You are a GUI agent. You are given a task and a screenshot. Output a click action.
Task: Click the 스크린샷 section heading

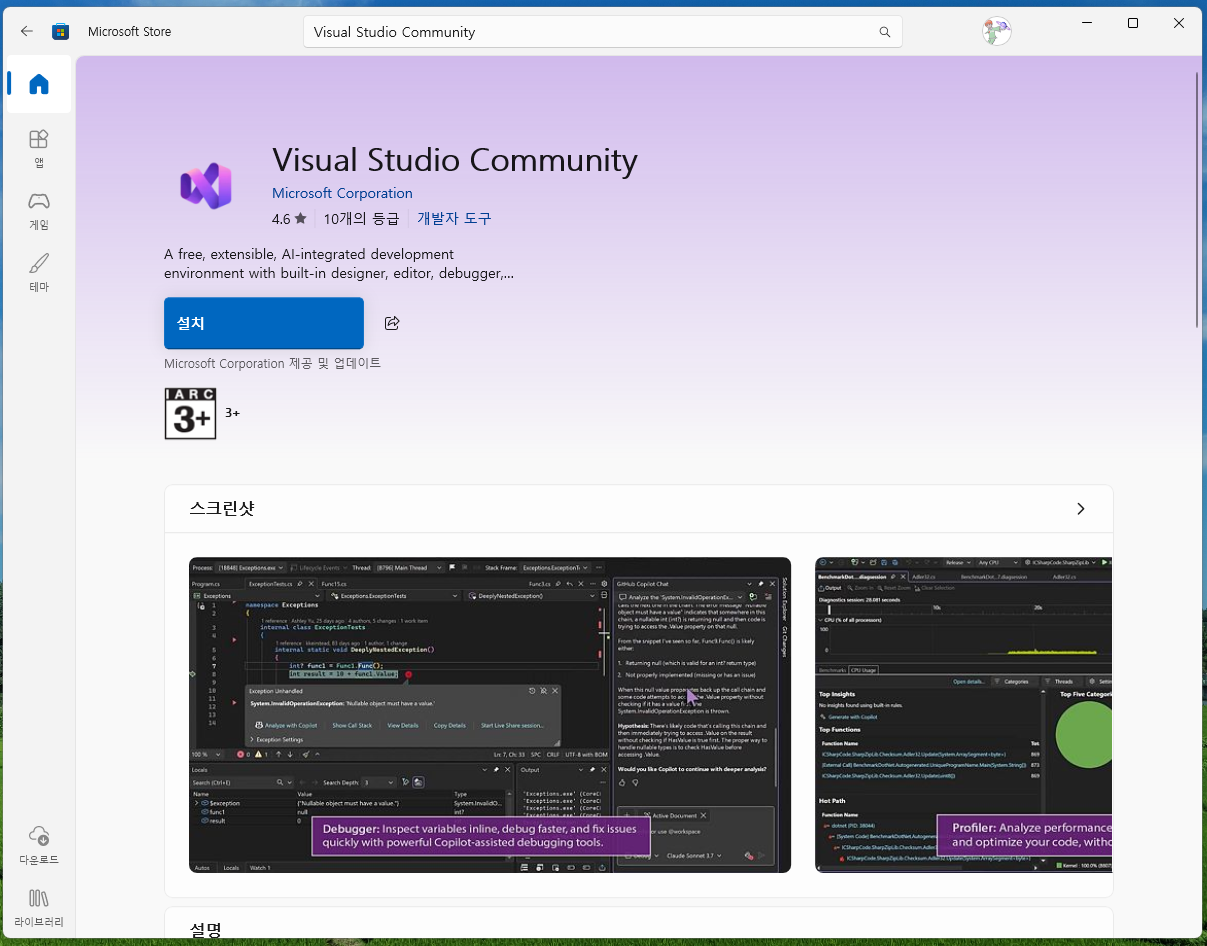(x=222, y=509)
